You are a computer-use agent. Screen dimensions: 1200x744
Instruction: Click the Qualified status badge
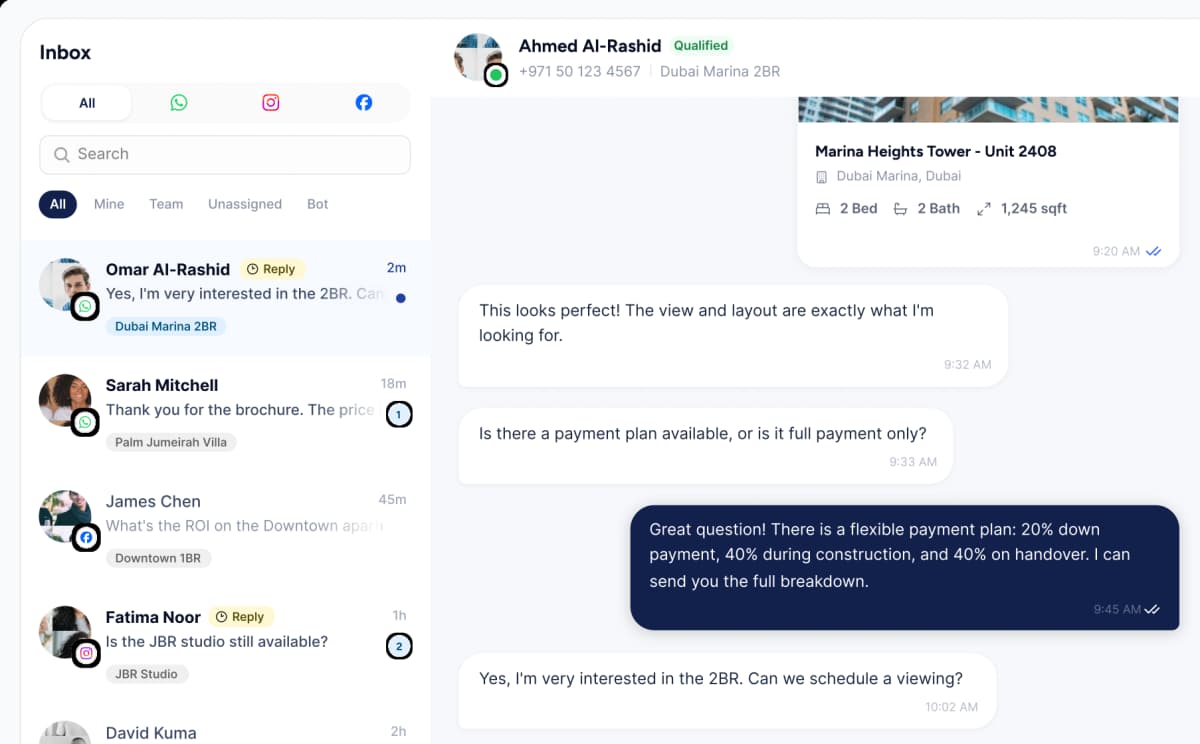pos(701,45)
